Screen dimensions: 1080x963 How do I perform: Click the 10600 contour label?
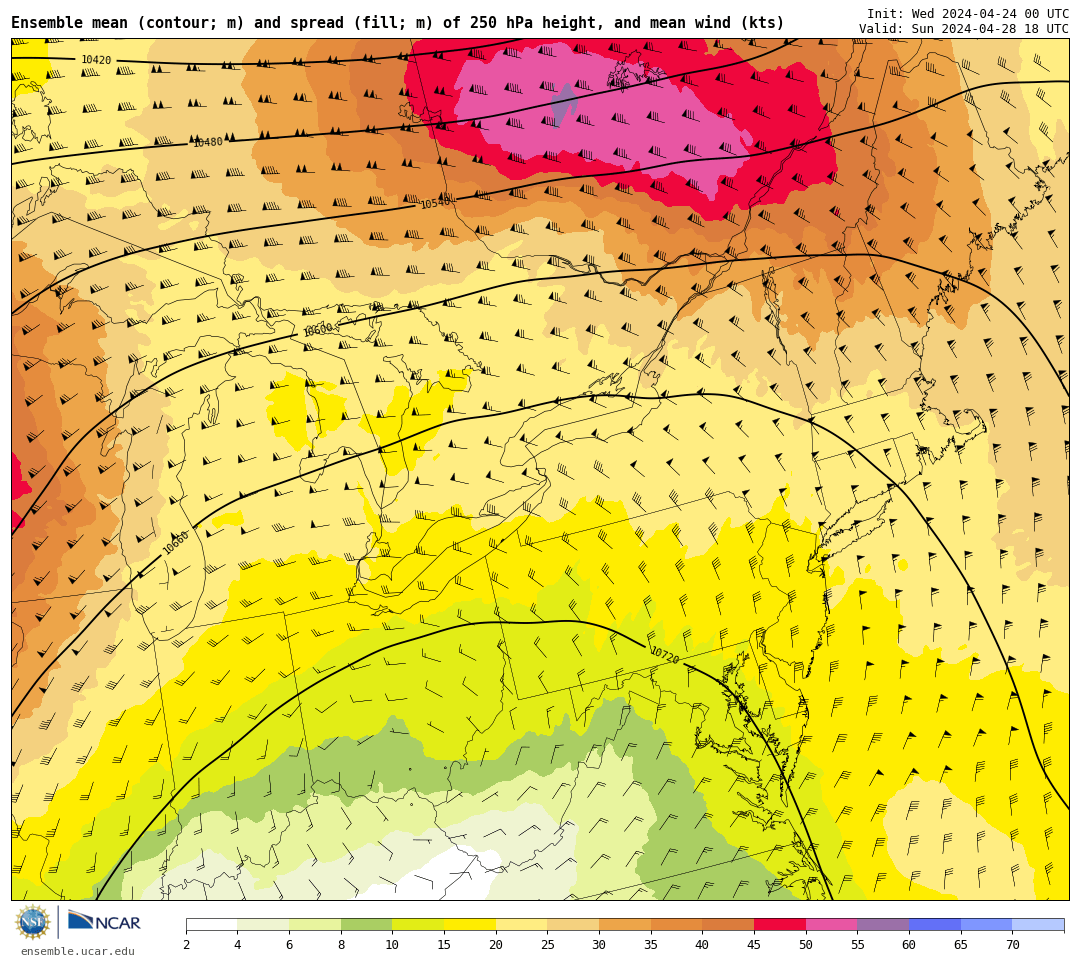pyautogui.click(x=318, y=329)
